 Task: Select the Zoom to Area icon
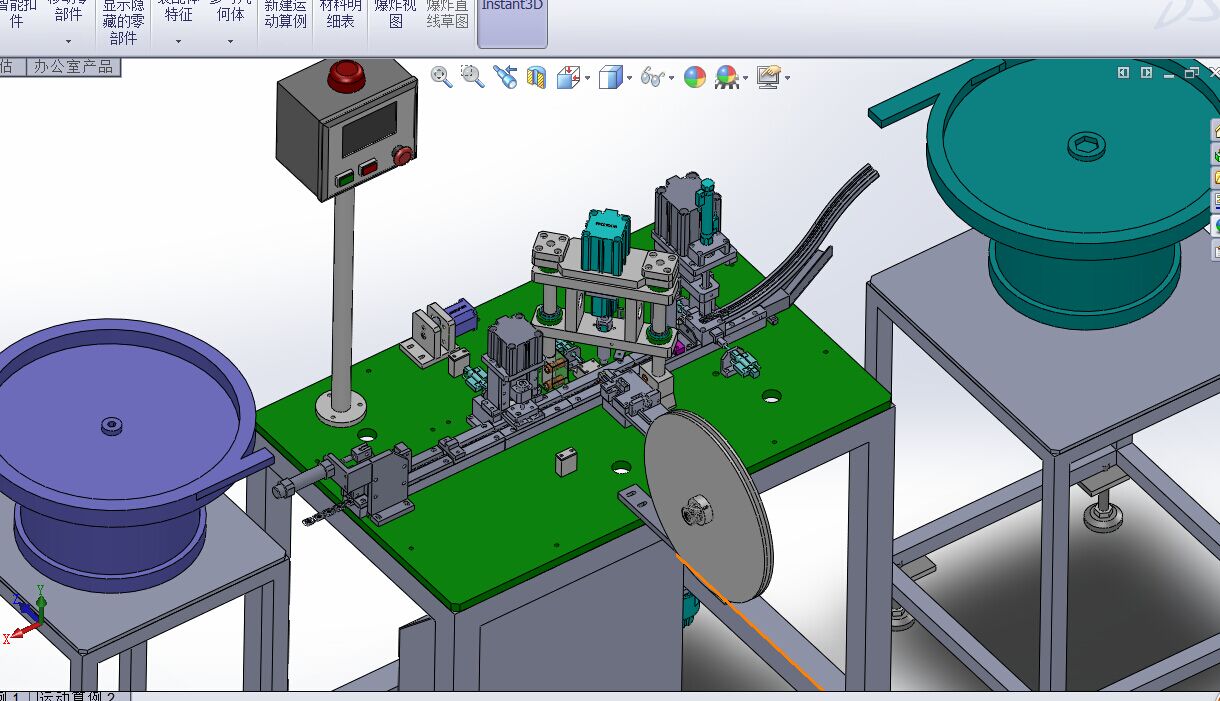coord(472,76)
